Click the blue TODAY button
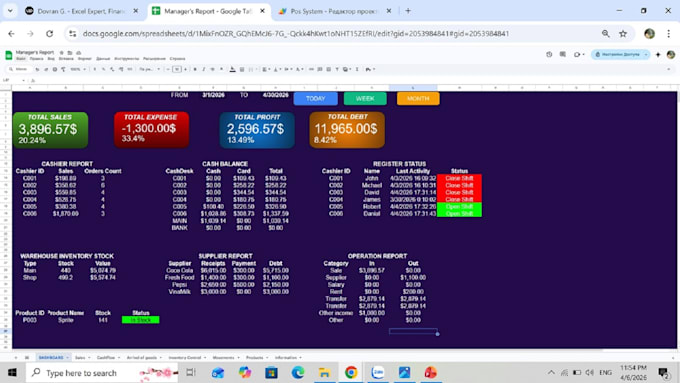Image resolution: width=680 pixels, height=383 pixels. (315, 98)
